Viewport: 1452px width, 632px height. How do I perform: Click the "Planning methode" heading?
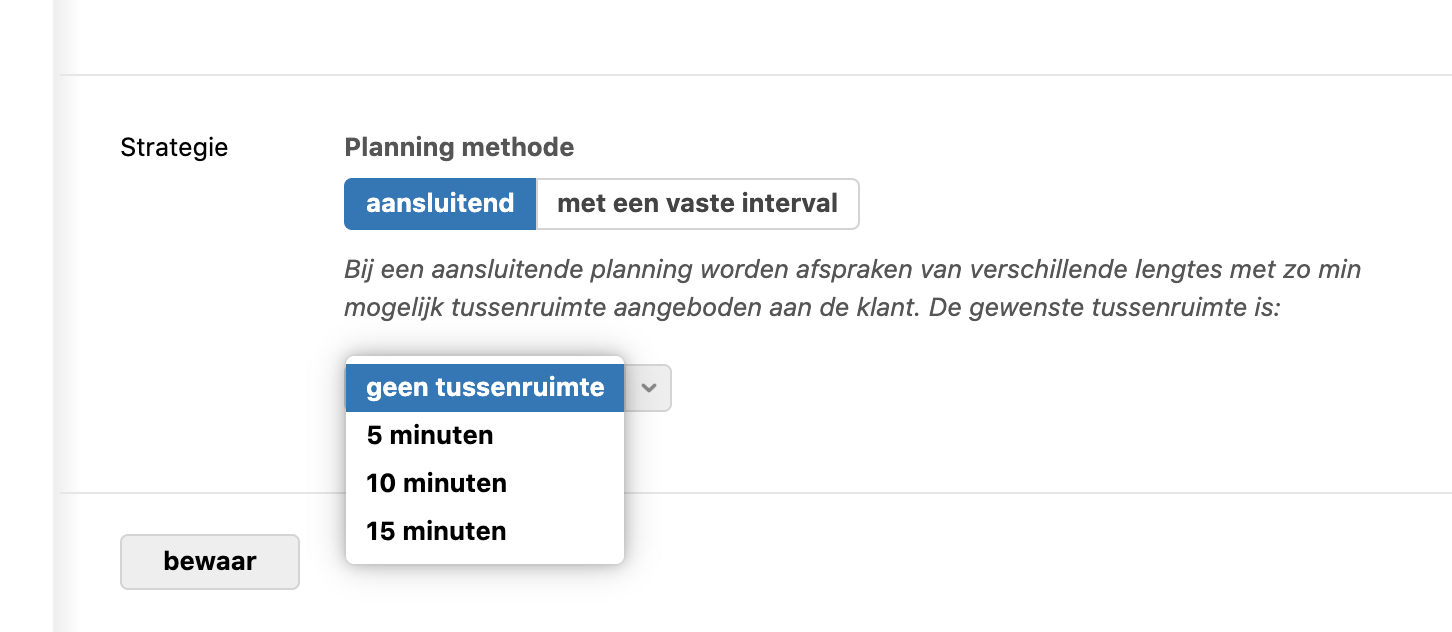point(459,148)
